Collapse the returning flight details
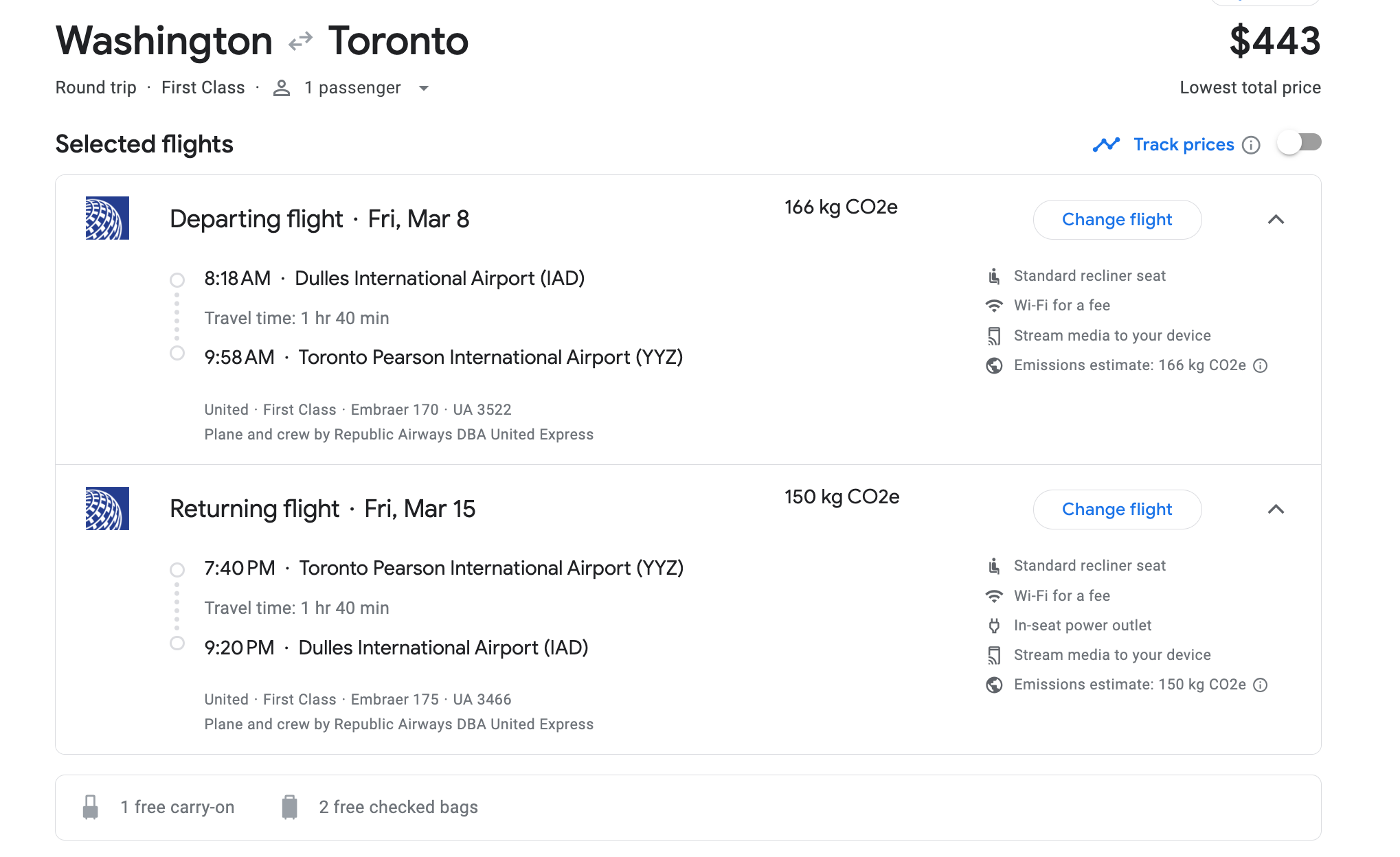1400x857 pixels. coord(1276,510)
